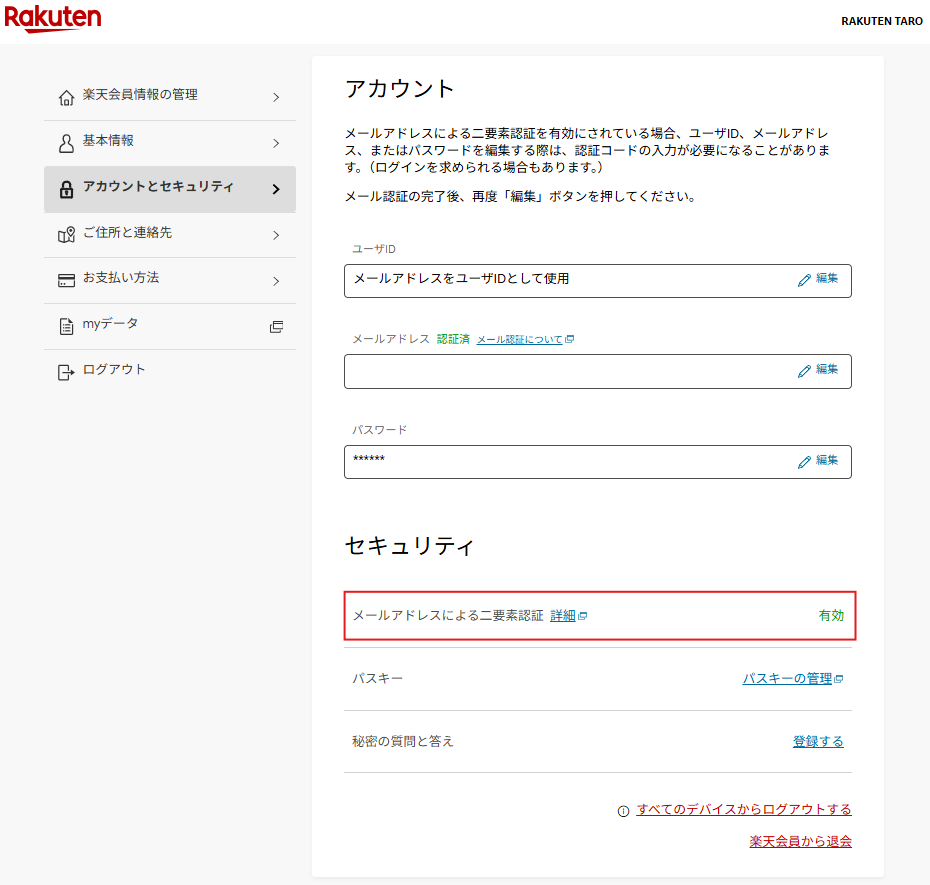Click the 楽天会員から退会 link

801,841
